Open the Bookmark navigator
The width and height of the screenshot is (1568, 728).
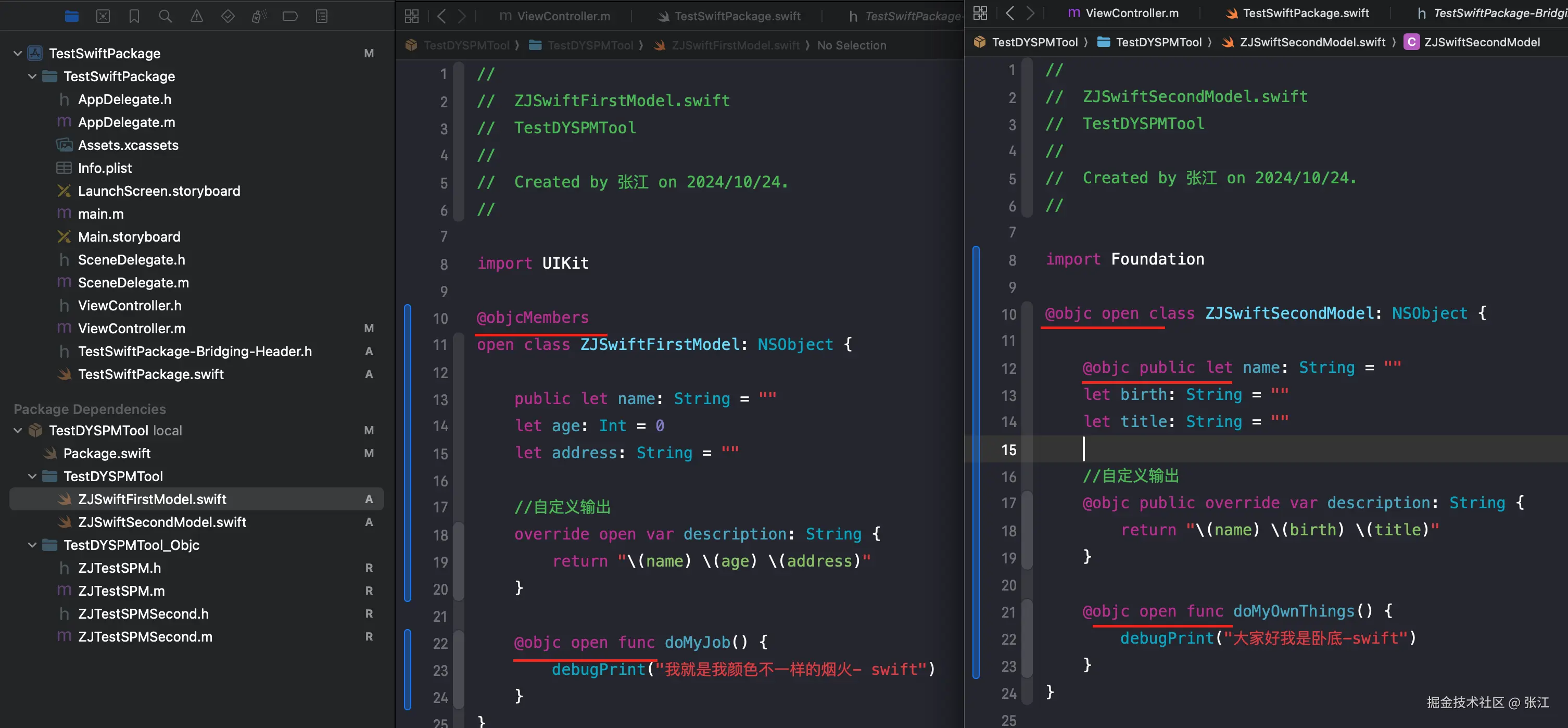[x=134, y=17]
